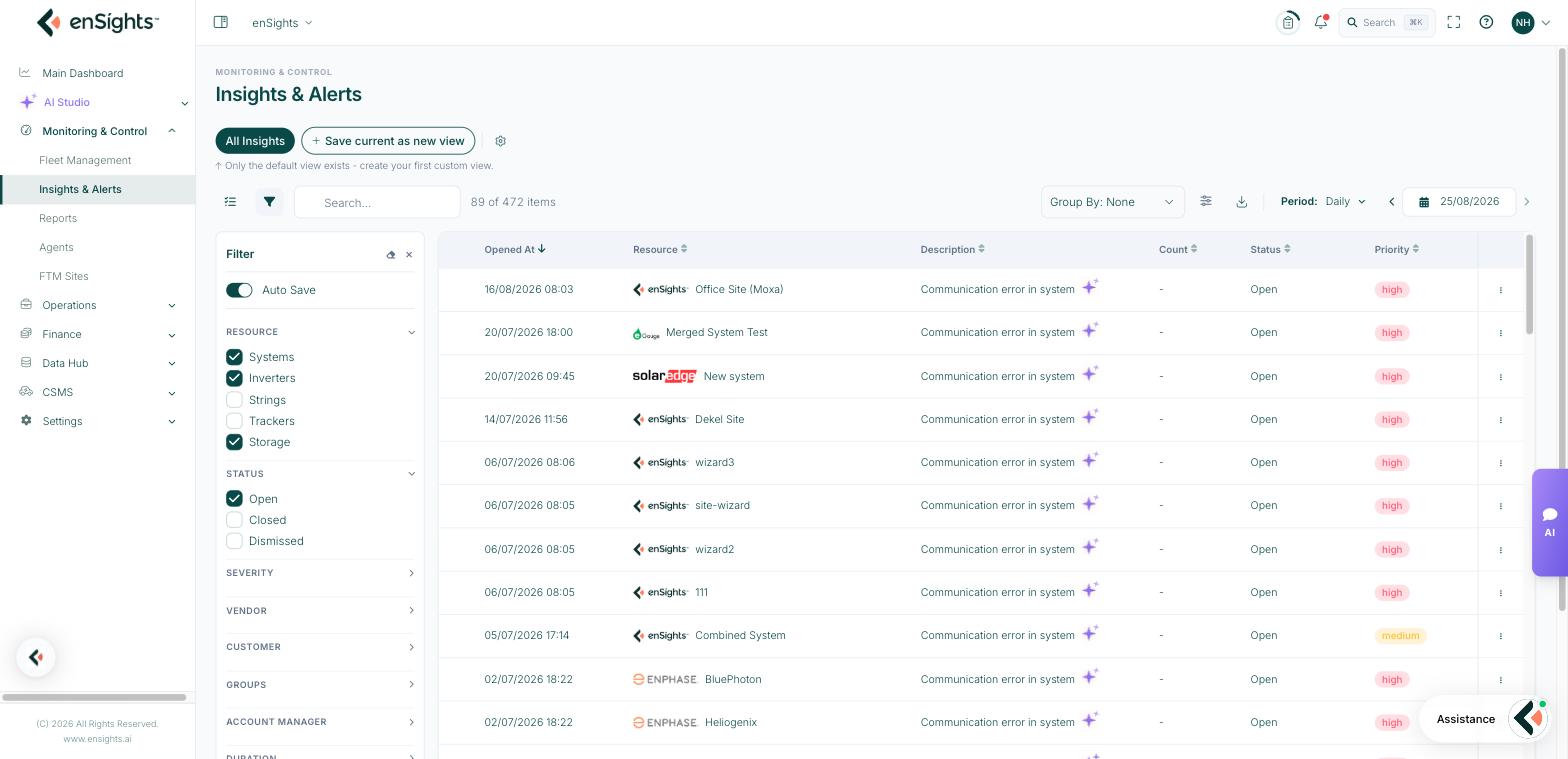Open FTM Sites in the sidebar
The width and height of the screenshot is (1568, 759).
point(64,276)
